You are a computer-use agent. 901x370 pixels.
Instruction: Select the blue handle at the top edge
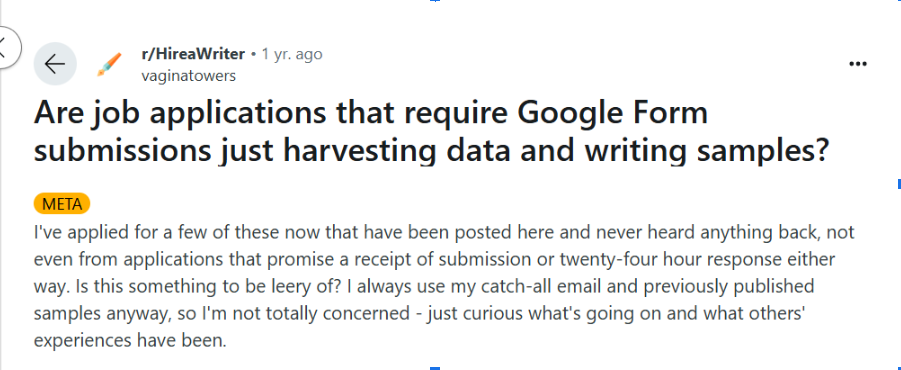tap(435, 1)
